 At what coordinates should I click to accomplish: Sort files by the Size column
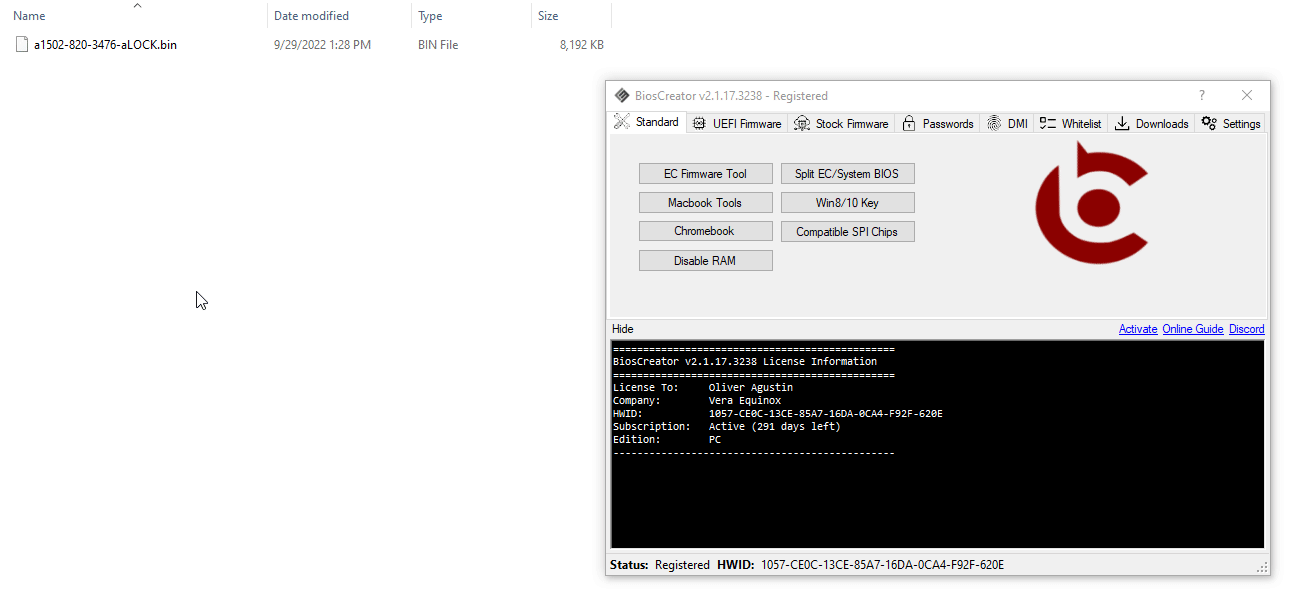click(x=571, y=16)
